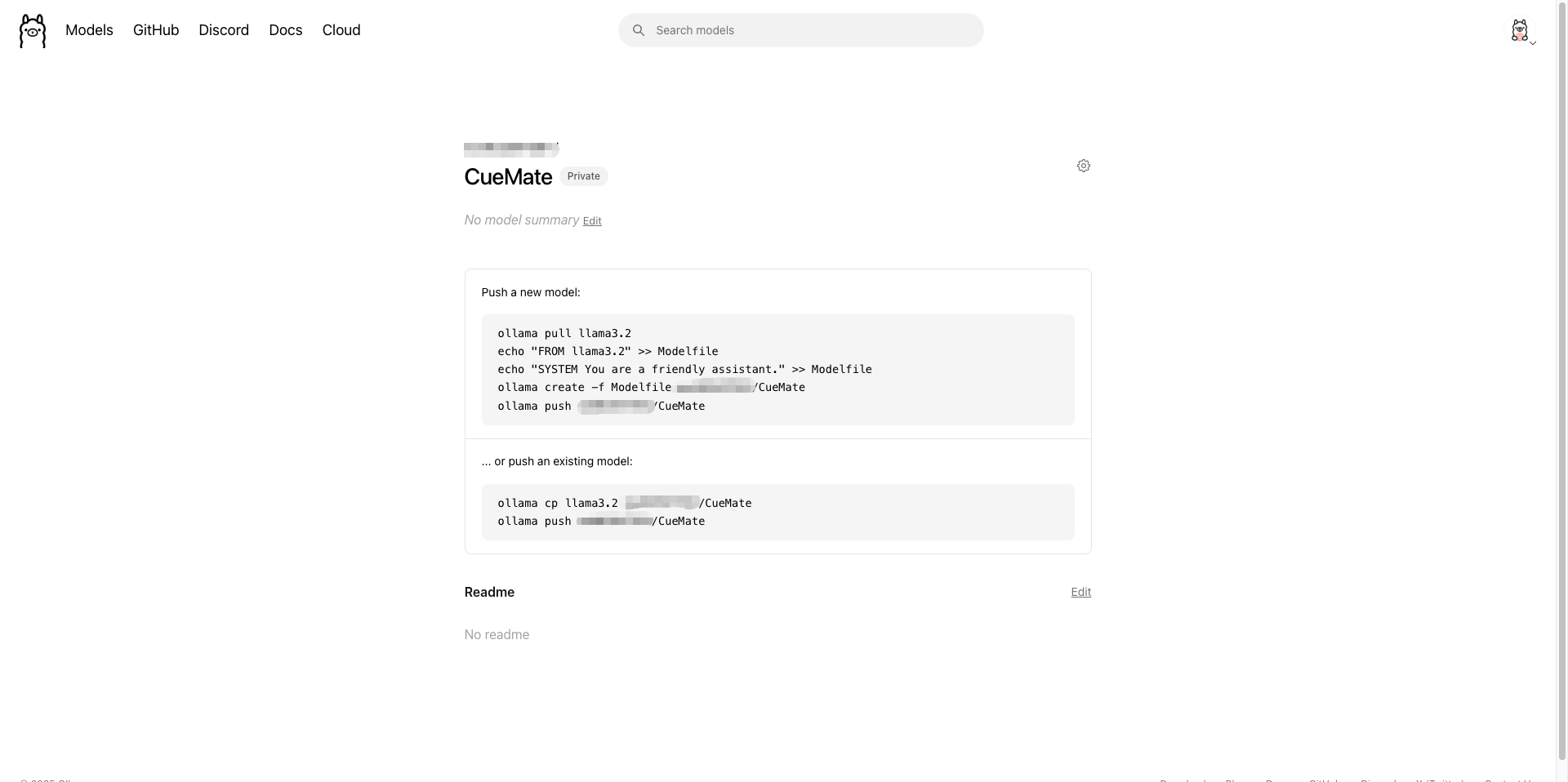Open model settings via gear icon
This screenshot has width=1568, height=782.
point(1084,166)
